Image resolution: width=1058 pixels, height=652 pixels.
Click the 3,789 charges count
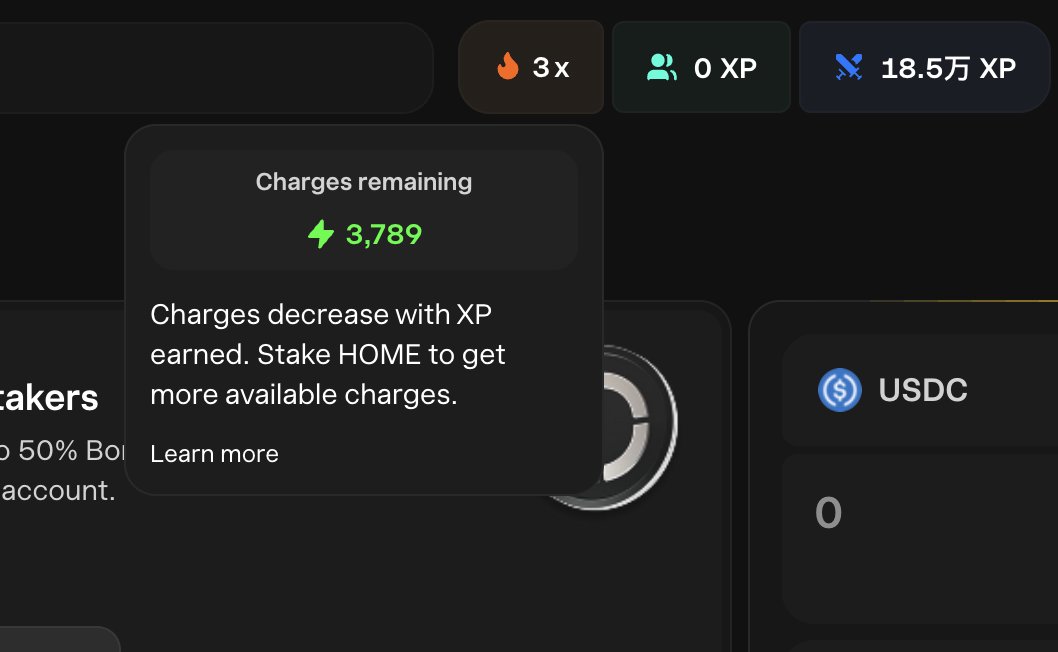point(384,235)
